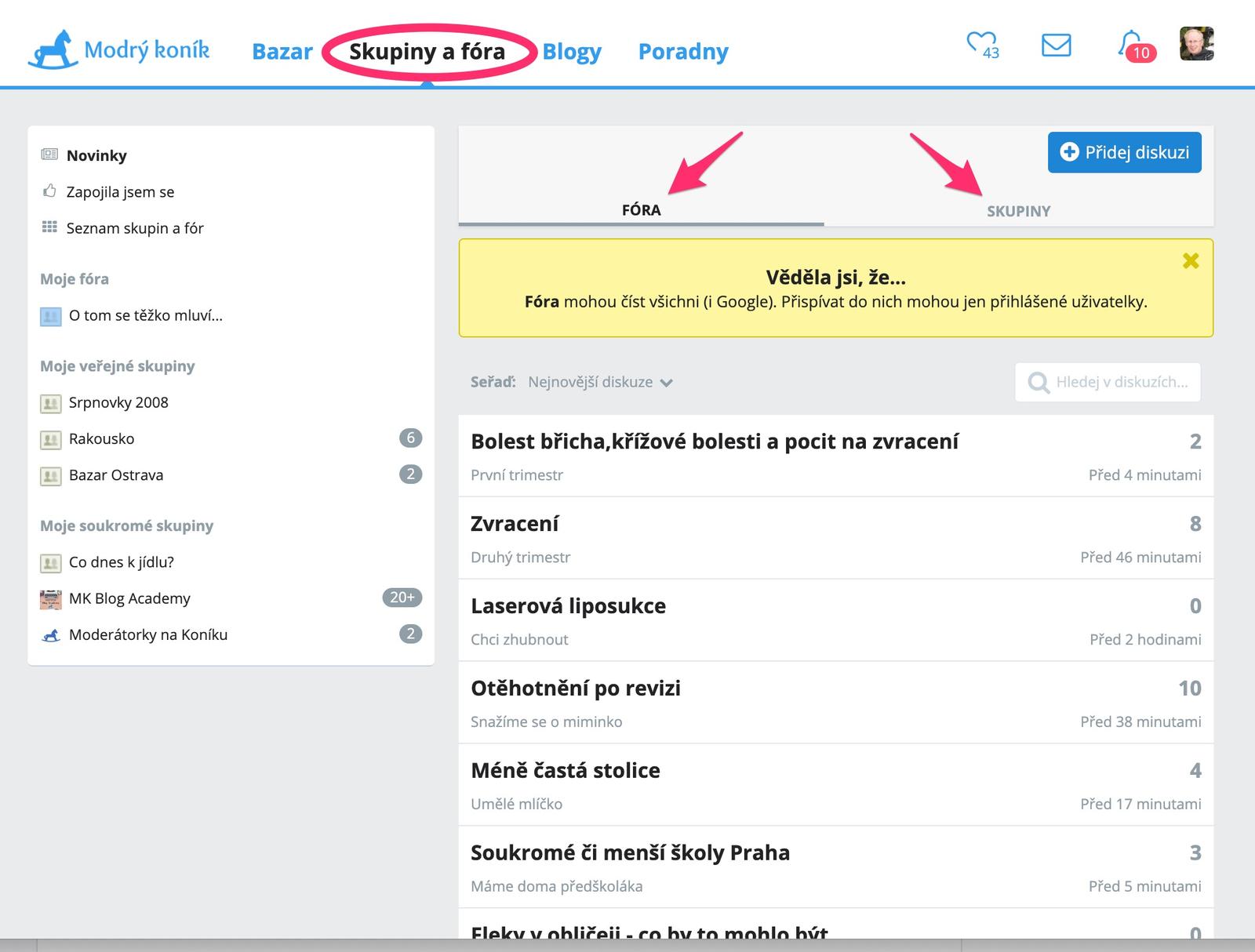Click the grid icon for Seznam skupin a fór
This screenshot has width=1255, height=952.
coord(49,227)
